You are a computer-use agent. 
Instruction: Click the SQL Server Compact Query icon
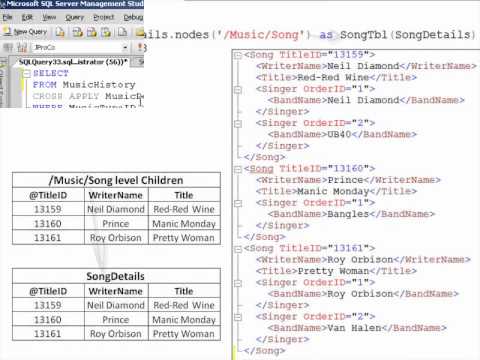coord(123,32)
